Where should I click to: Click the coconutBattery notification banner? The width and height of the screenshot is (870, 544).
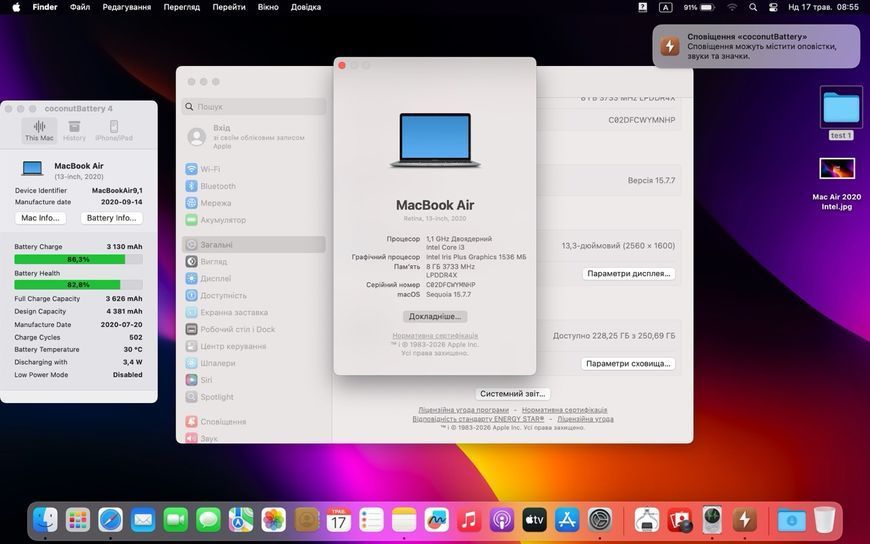tap(756, 46)
